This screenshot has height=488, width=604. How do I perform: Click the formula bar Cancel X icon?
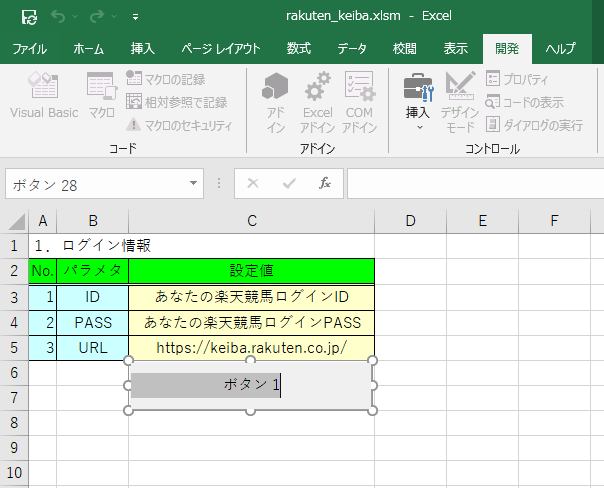point(253,183)
